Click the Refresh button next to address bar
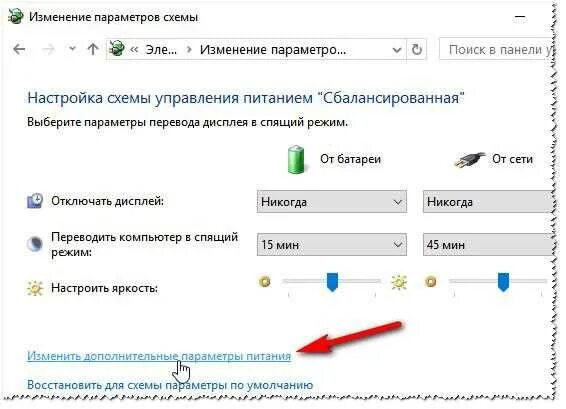The image size is (566, 409). click(x=417, y=49)
